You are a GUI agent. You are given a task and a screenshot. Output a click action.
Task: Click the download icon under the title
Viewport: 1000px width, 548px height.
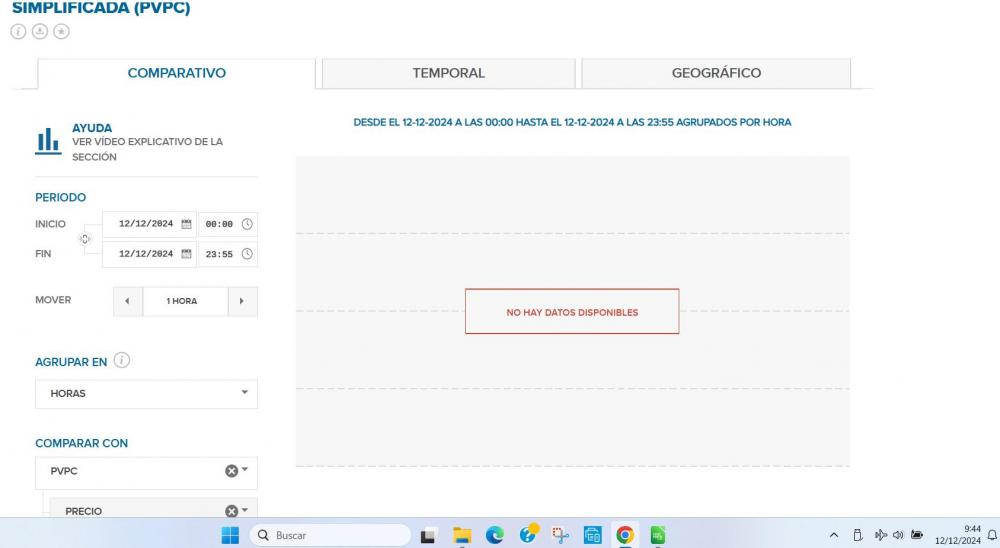40,31
